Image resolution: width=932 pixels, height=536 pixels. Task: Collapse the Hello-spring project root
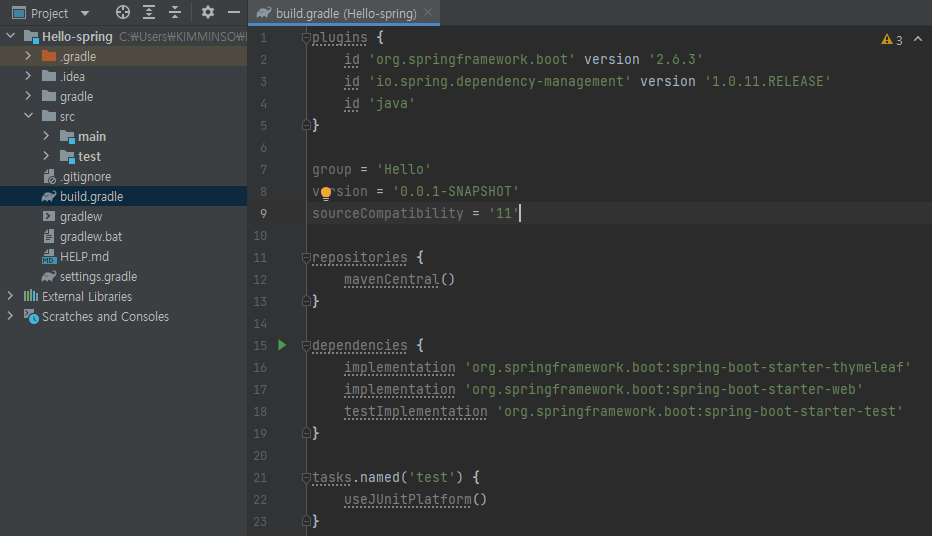10,36
